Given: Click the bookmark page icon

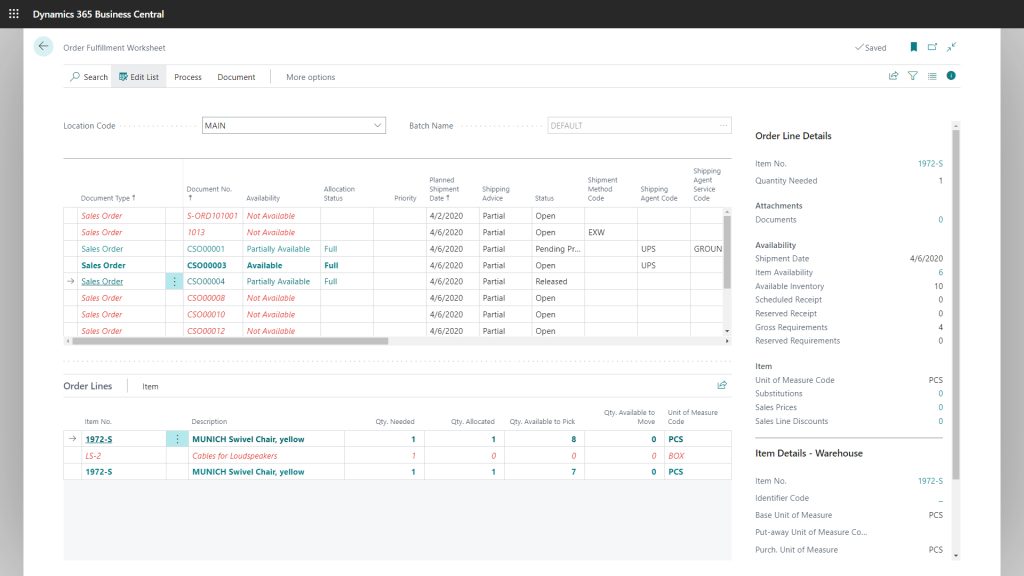Looking at the screenshot, I should click(x=910, y=46).
